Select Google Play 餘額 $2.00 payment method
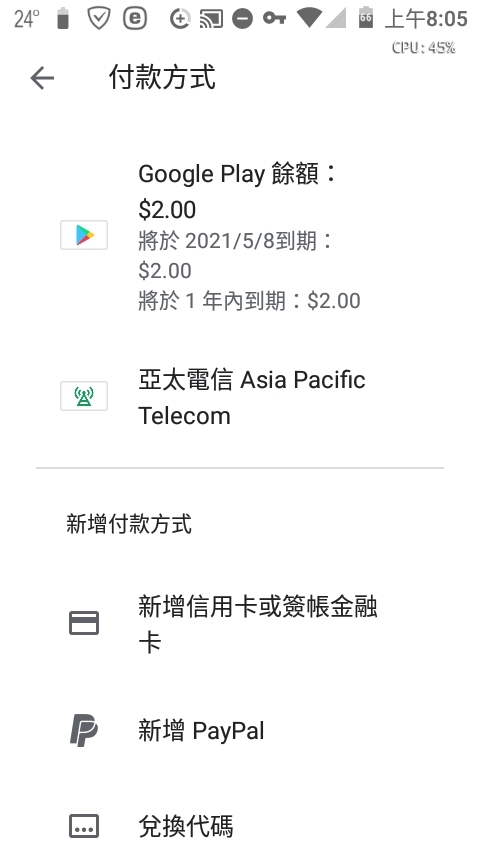The image size is (480, 854). pyautogui.click(x=240, y=237)
